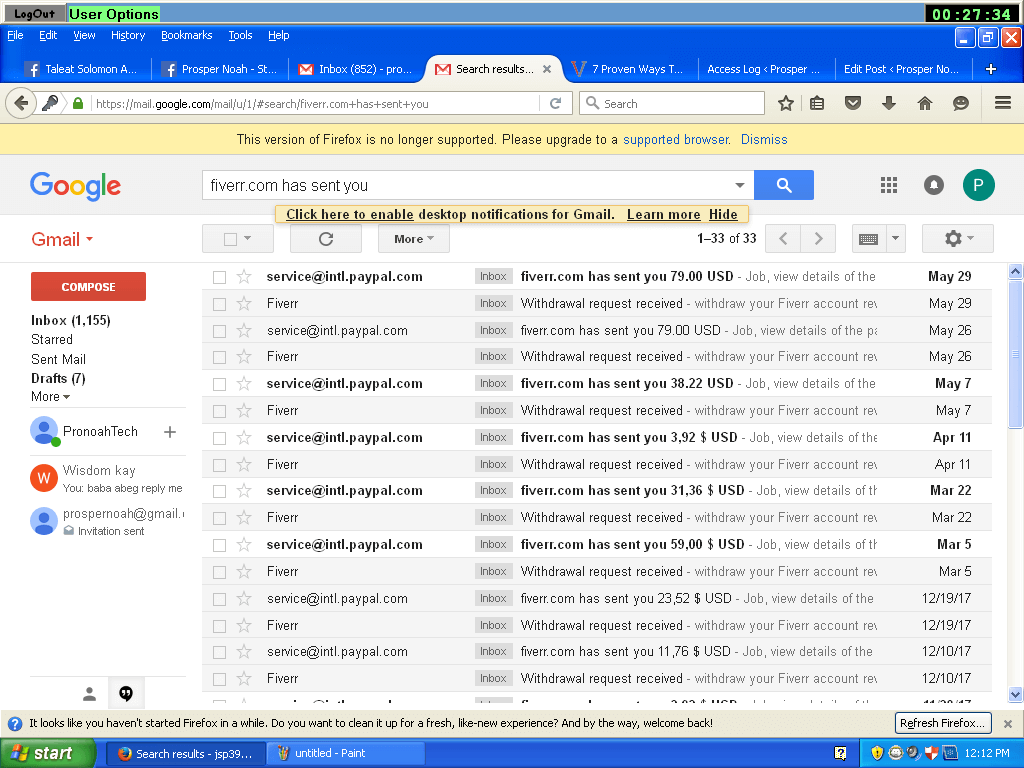Viewport: 1024px width, 768px height.
Task: Star the May 29 PayPal email
Action: click(244, 277)
